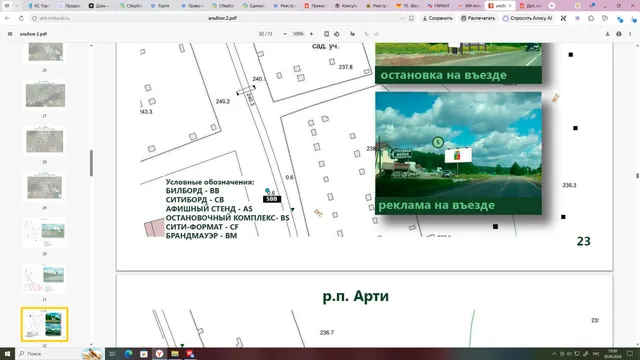Select page 28 thumbnail
The width and height of the screenshot is (640, 360).
(x=45, y=141)
